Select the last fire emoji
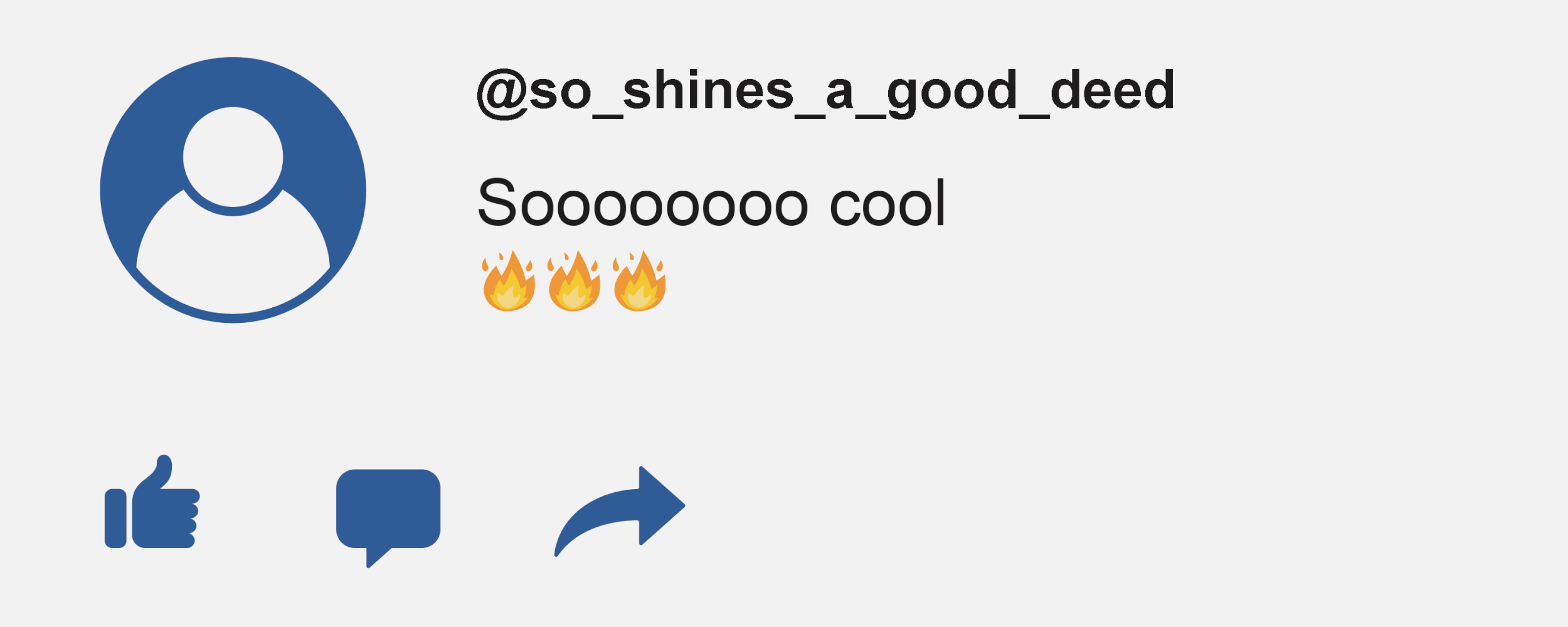The height and width of the screenshot is (627, 1568). [640, 281]
